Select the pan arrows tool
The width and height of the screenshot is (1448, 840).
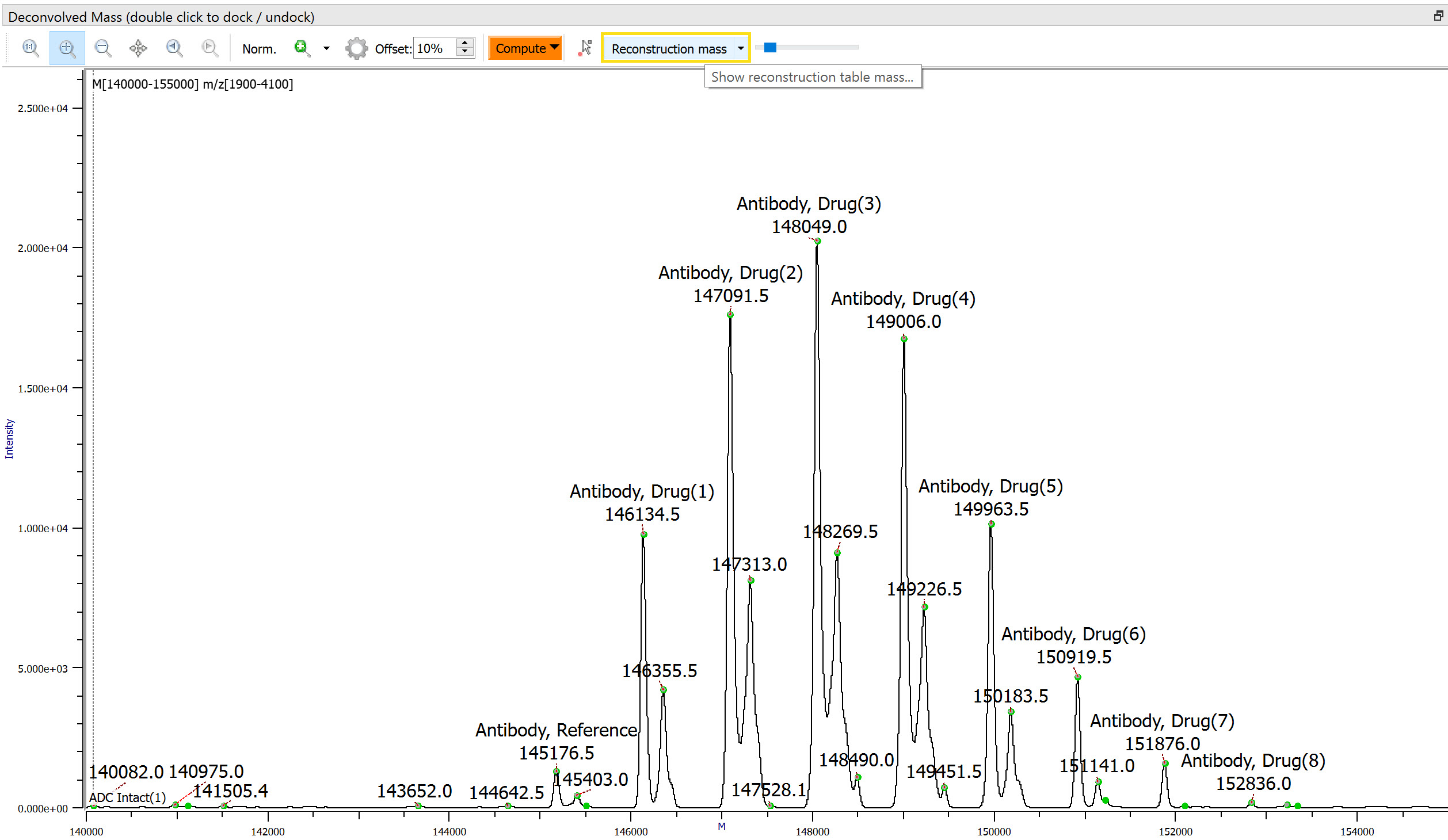[x=138, y=48]
